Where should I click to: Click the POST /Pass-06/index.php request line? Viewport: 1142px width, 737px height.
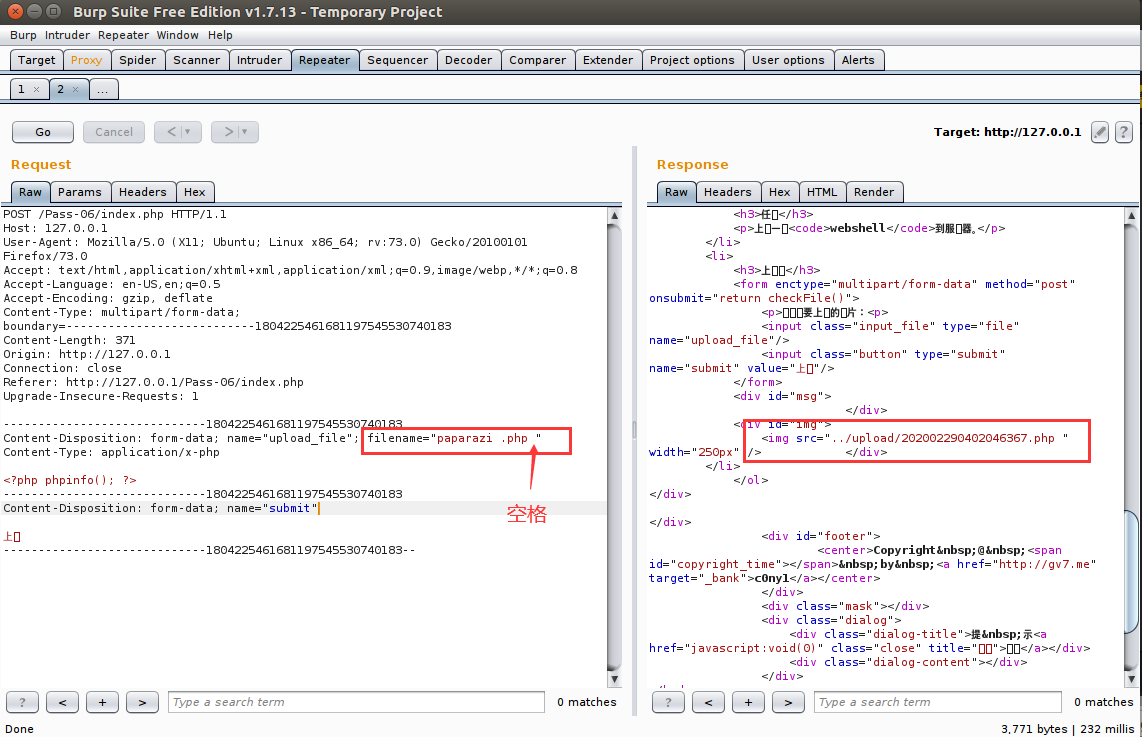pyautogui.click(x=114, y=215)
